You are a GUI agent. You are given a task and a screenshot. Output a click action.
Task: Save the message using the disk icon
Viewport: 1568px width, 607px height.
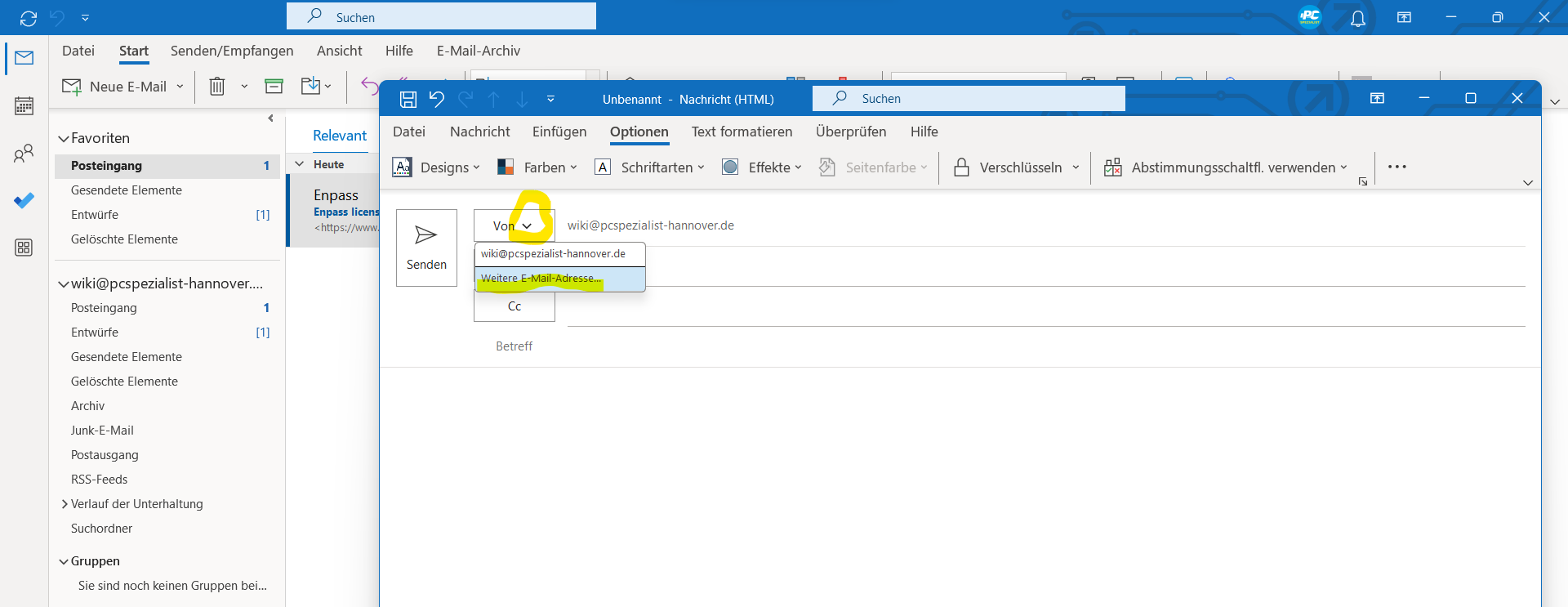click(408, 100)
